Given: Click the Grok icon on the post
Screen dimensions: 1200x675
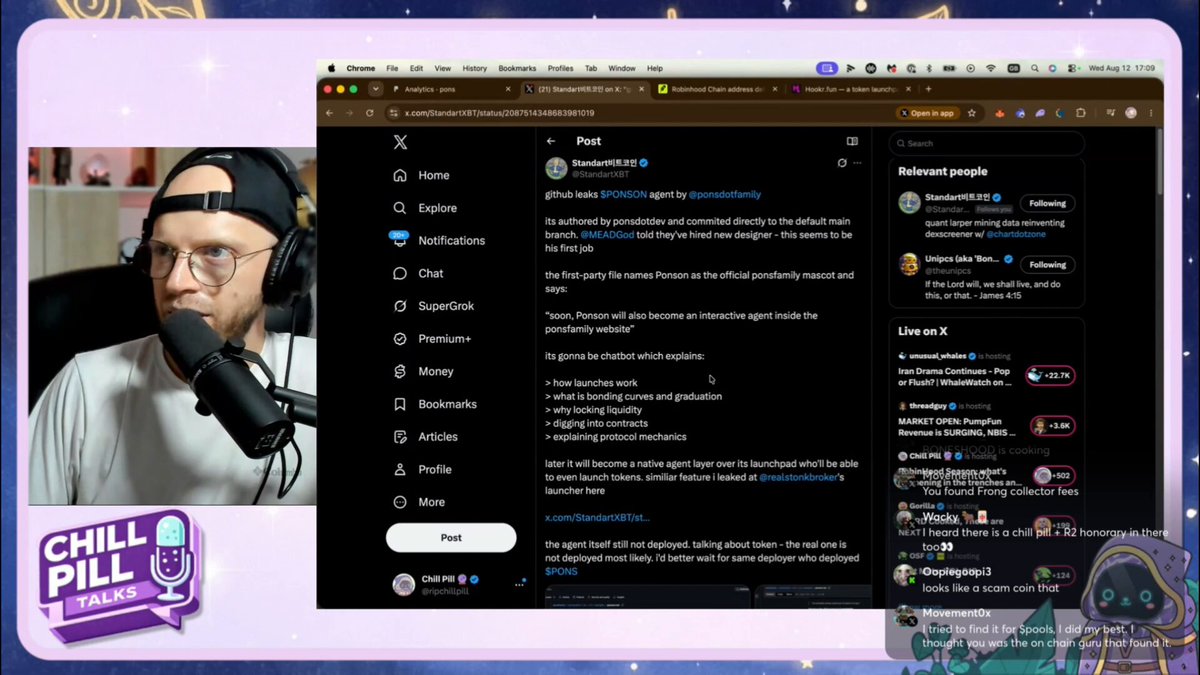Looking at the screenshot, I should 842,162.
